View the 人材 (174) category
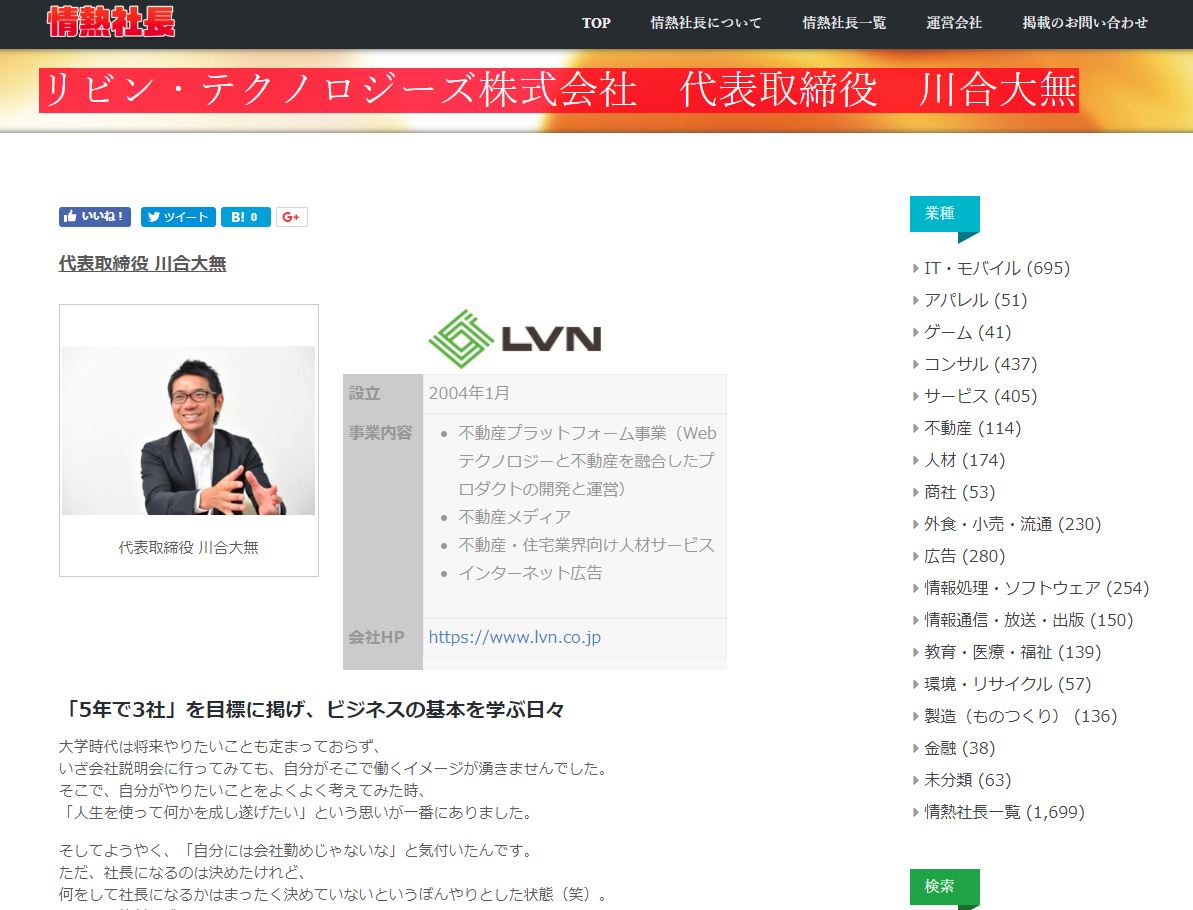The height and width of the screenshot is (910, 1193). [965, 460]
